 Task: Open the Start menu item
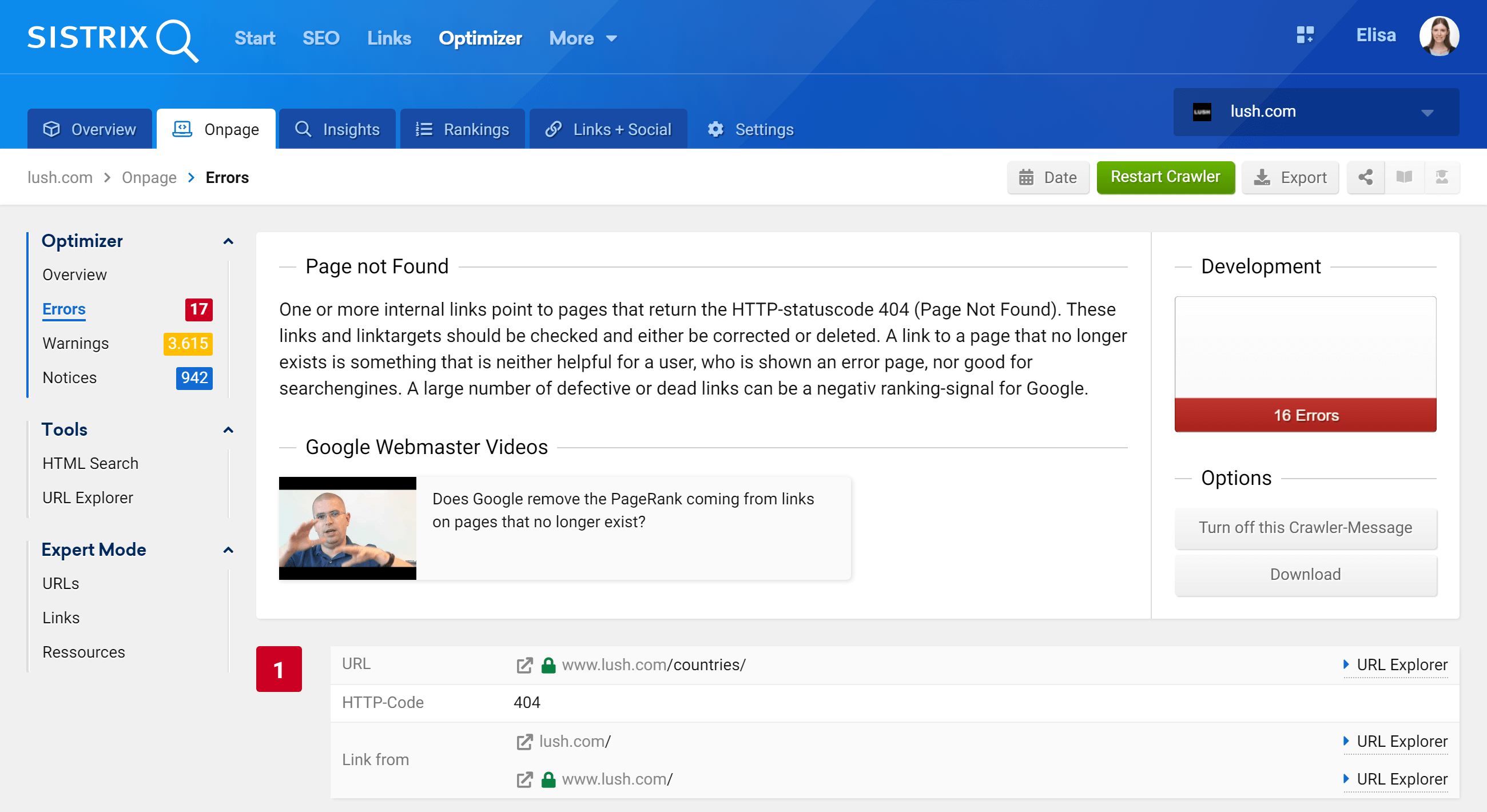click(255, 38)
